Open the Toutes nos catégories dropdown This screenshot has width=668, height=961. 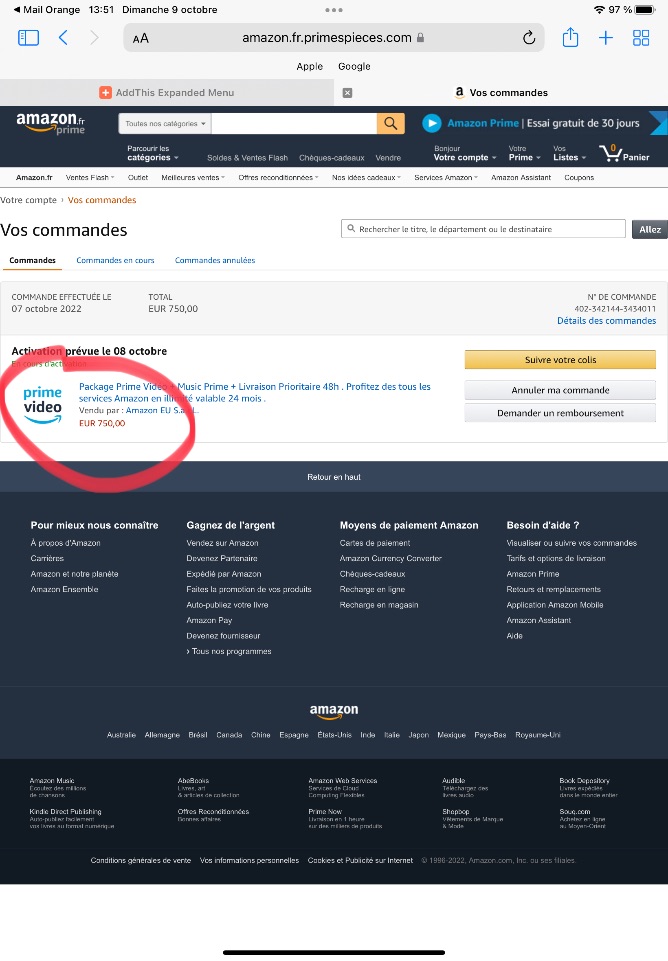(164, 123)
